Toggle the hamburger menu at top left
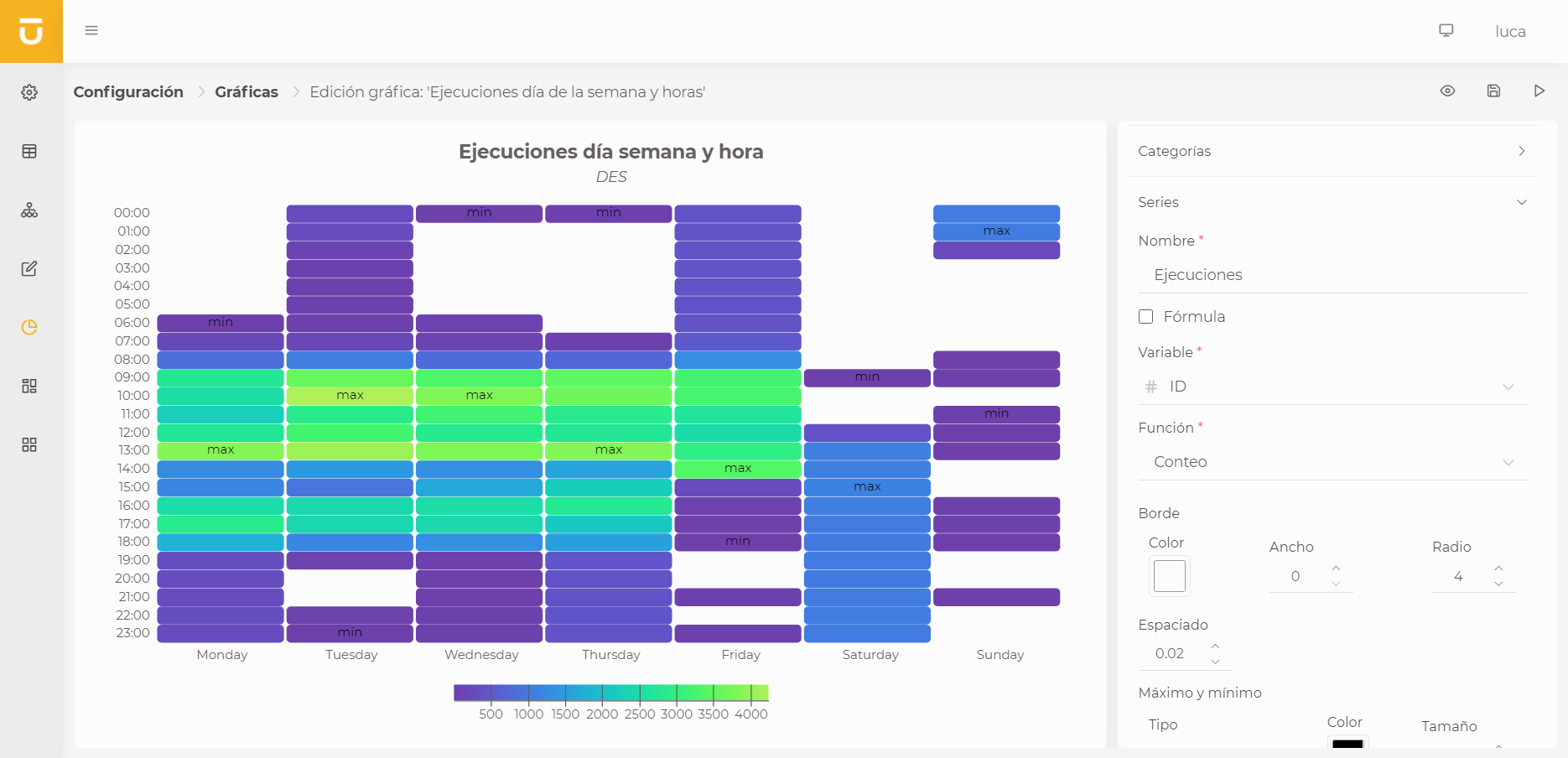1568x758 pixels. pyautogui.click(x=91, y=30)
